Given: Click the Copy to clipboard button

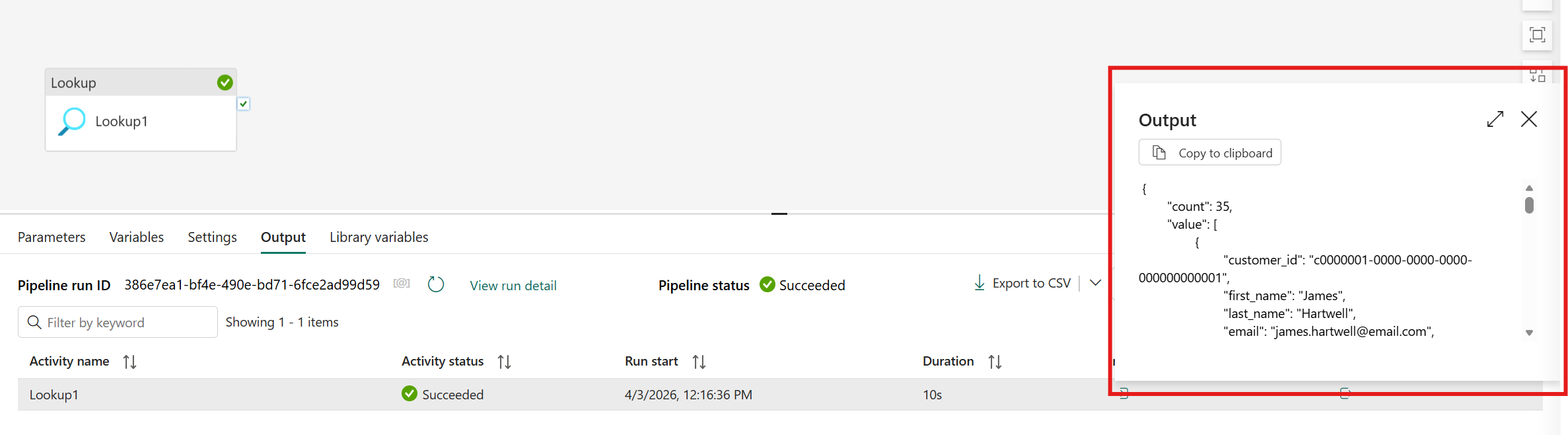Looking at the screenshot, I should coord(1210,153).
